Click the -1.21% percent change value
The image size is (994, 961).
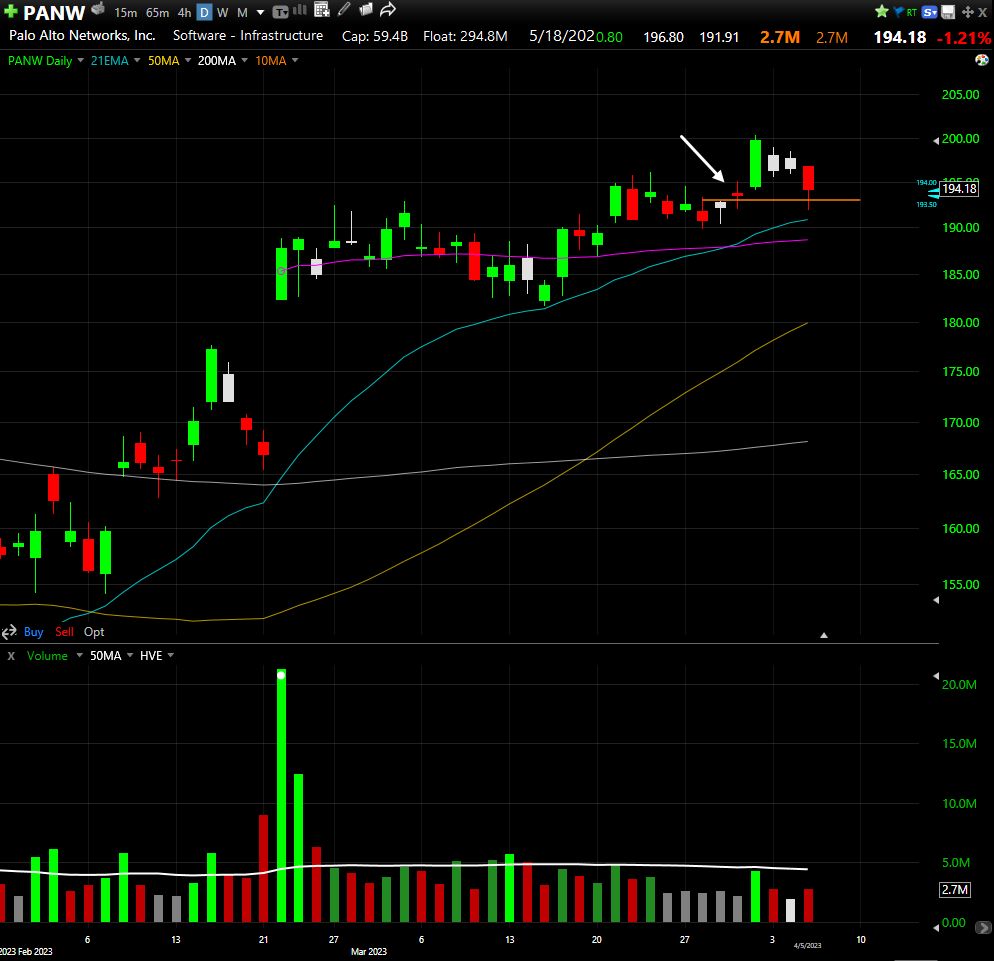964,38
